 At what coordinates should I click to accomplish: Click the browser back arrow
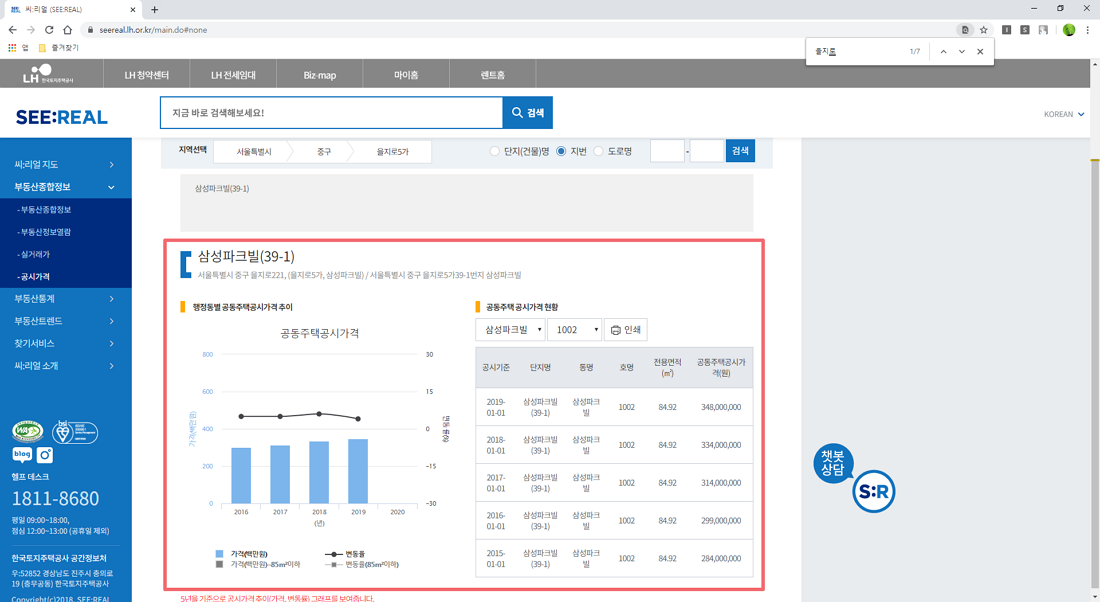click(x=13, y=29)
